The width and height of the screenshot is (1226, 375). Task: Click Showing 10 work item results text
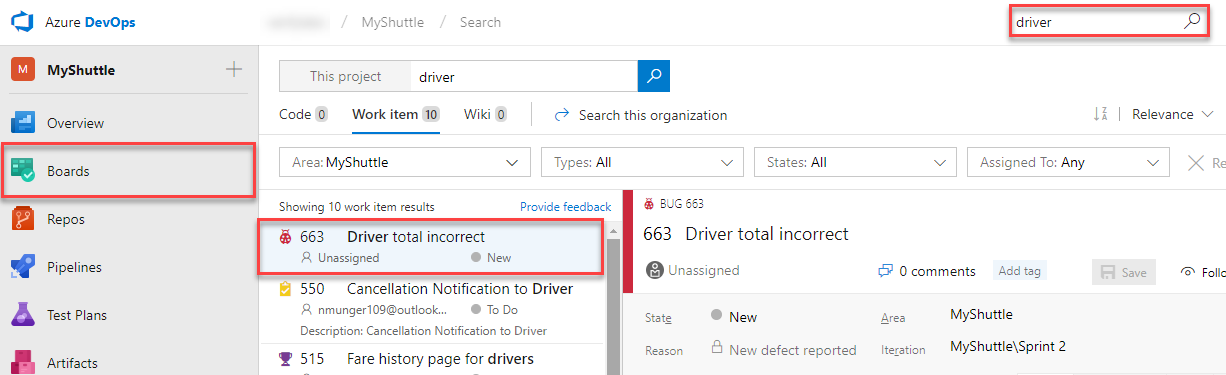click(x=357, y=207)
